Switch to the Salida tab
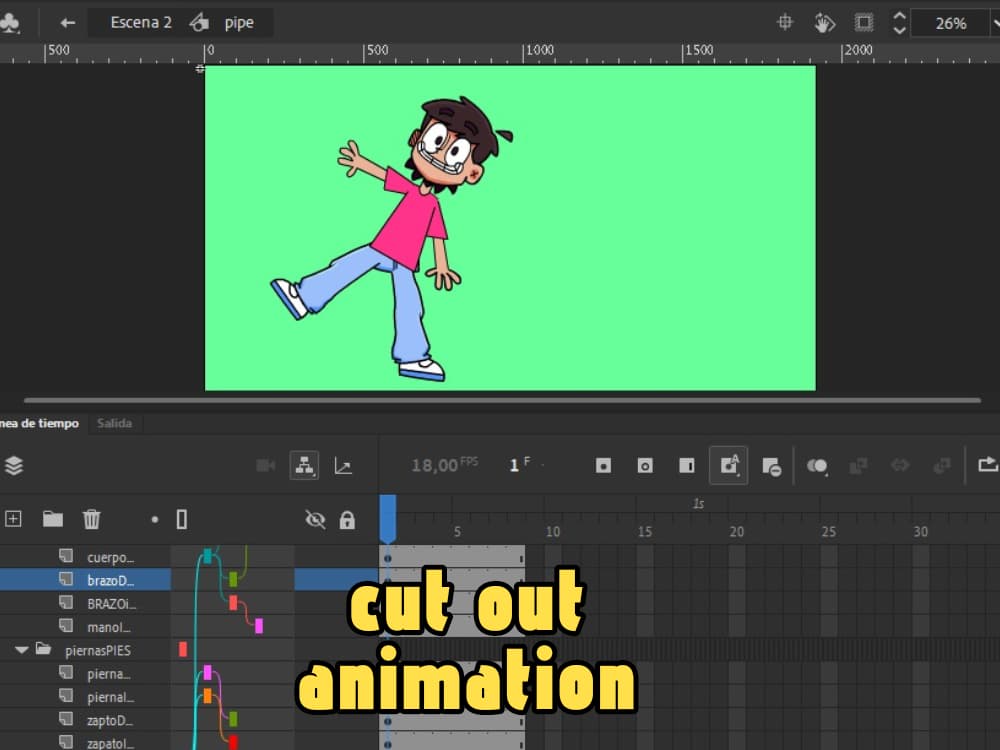Image resolution: width=1000 pixels, height=750 pixels. [x=114, y=423]
